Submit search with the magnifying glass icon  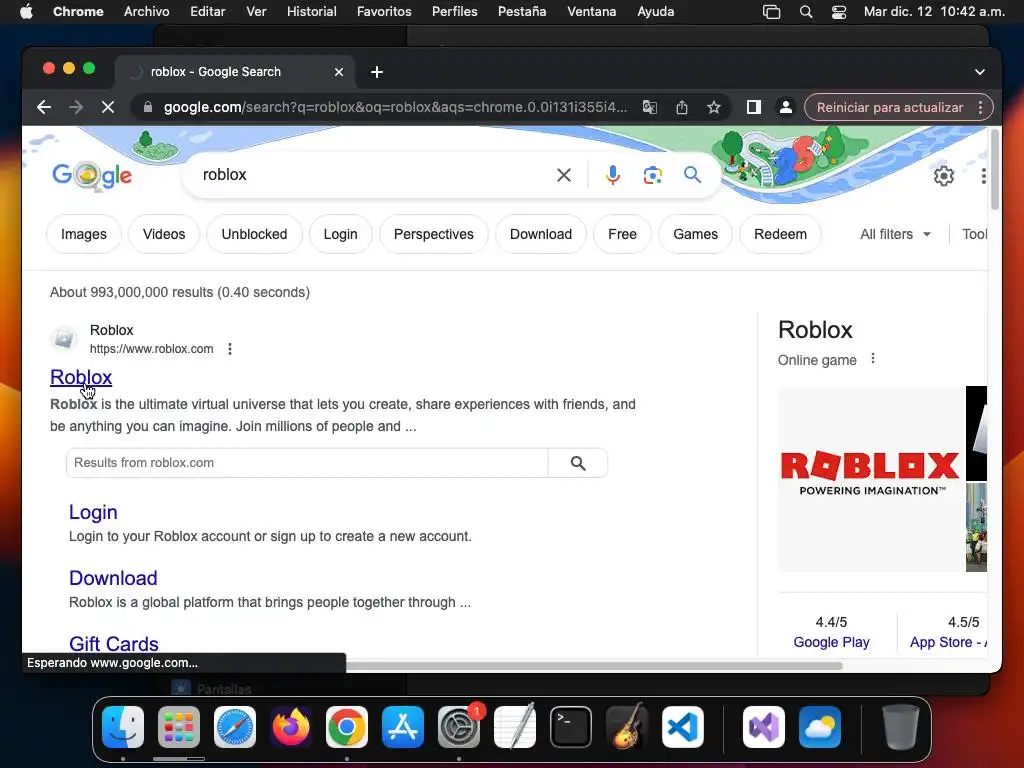pos(692,174)
